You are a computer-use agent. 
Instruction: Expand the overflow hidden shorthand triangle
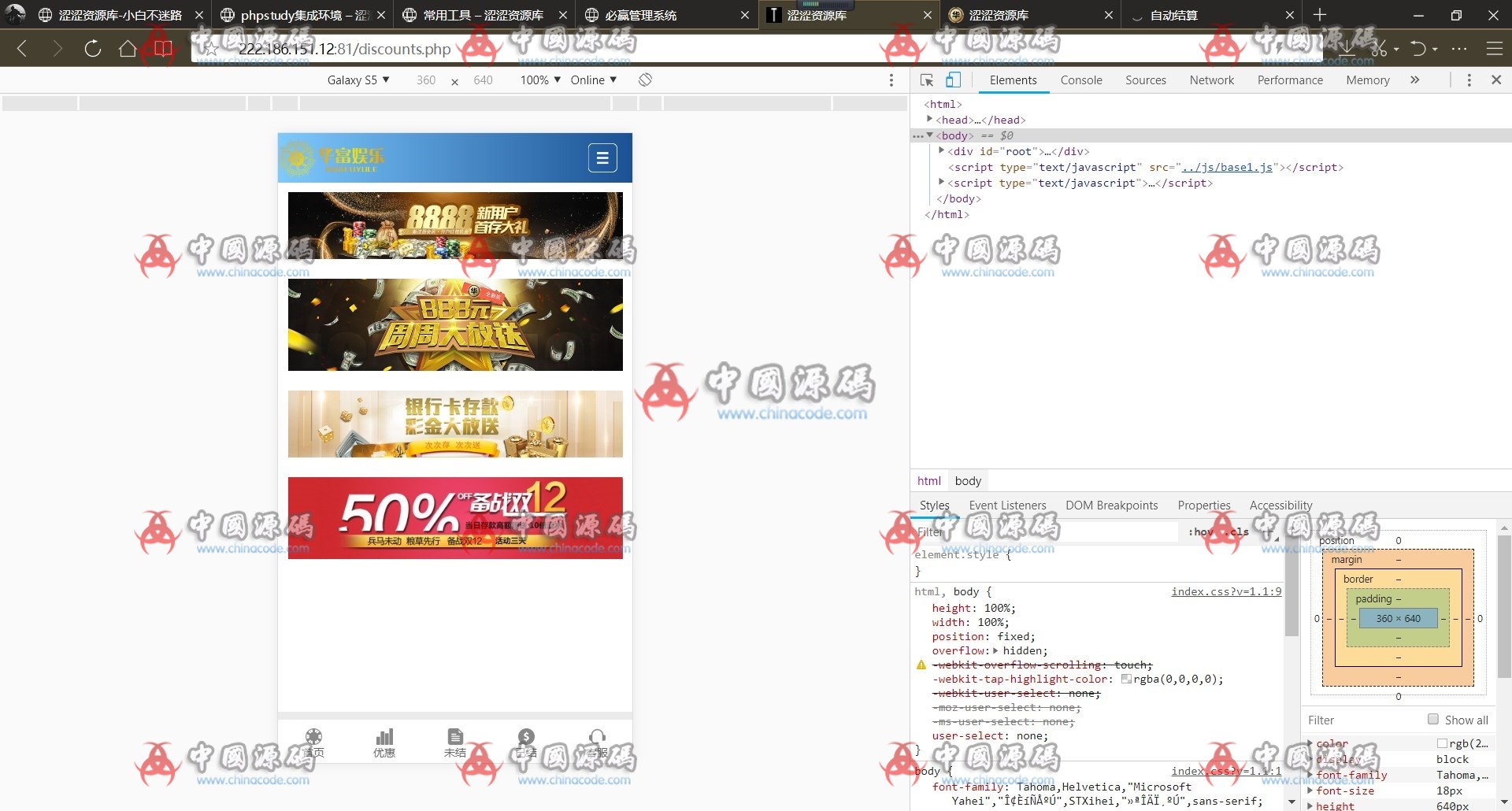tap(996, 650)
